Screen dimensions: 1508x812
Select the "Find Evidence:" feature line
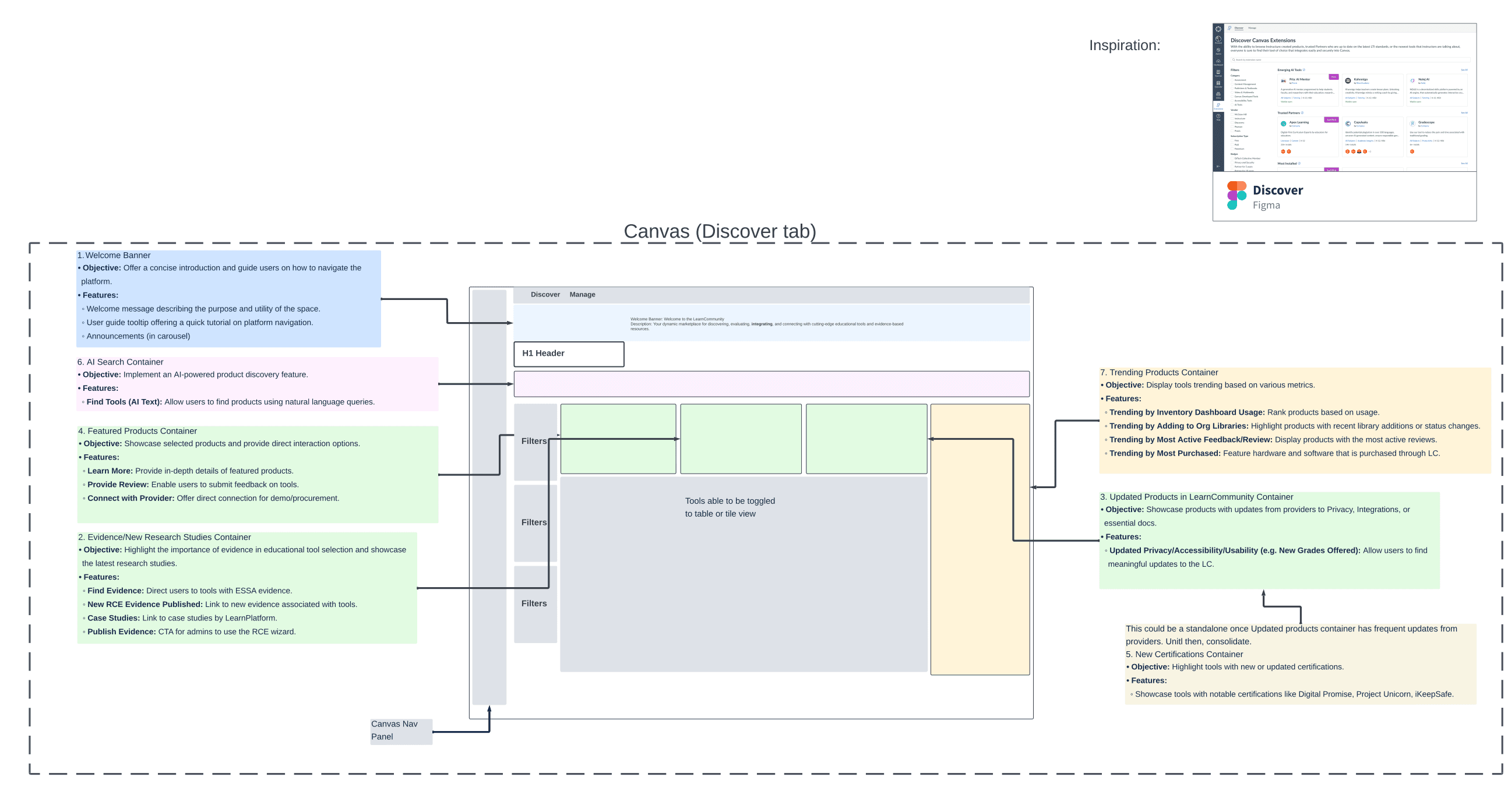pos(187,591)
